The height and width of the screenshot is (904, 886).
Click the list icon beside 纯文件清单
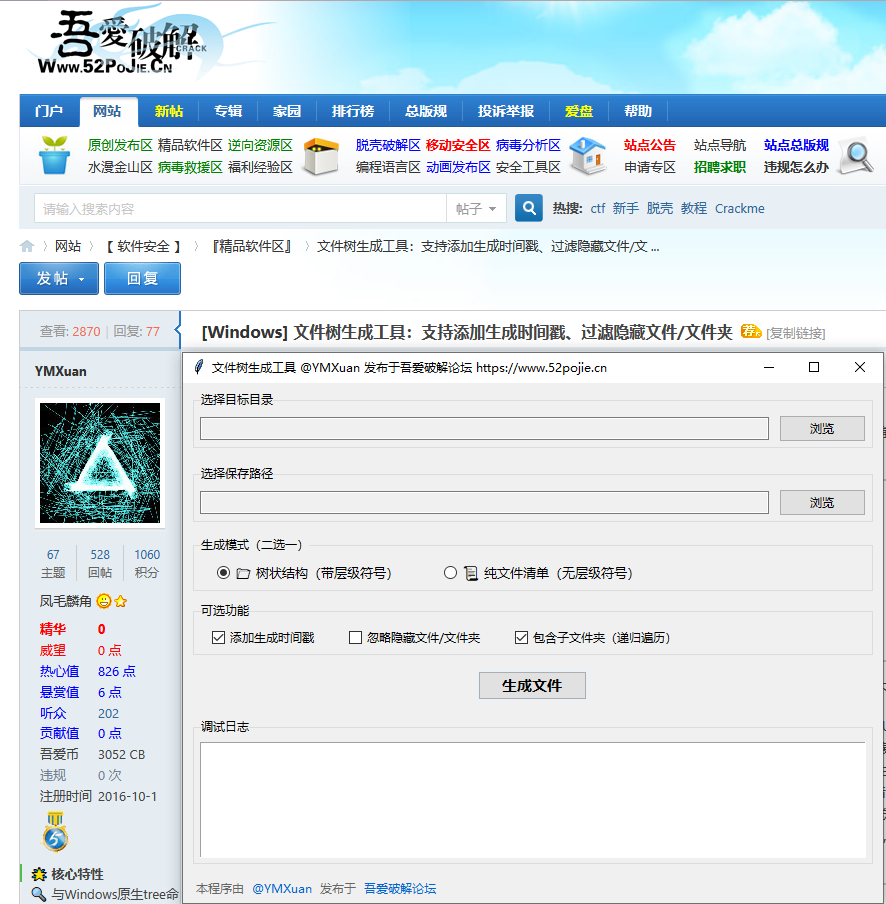(x=471, y=573)
